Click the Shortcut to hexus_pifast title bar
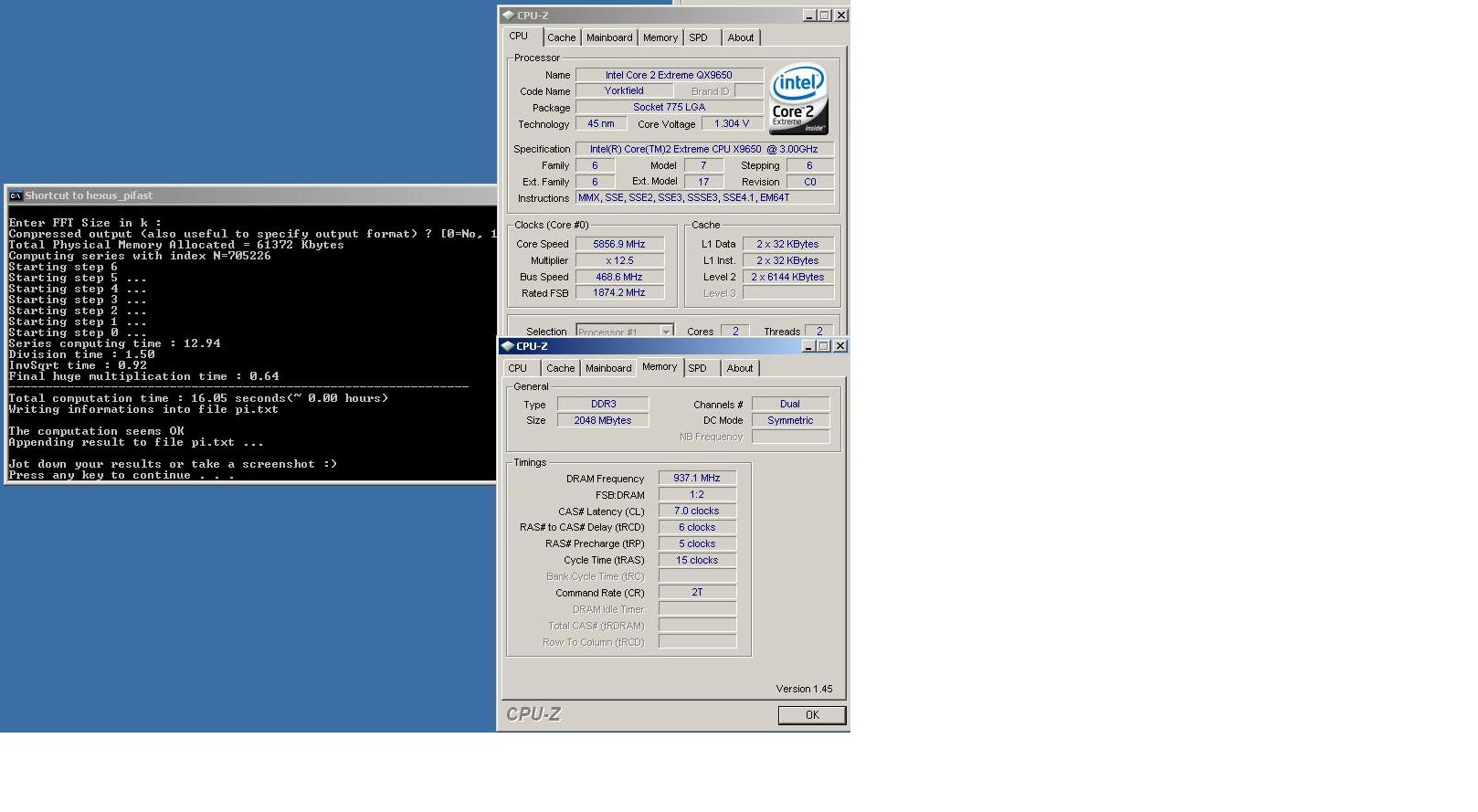 click(x=251, y=195)
